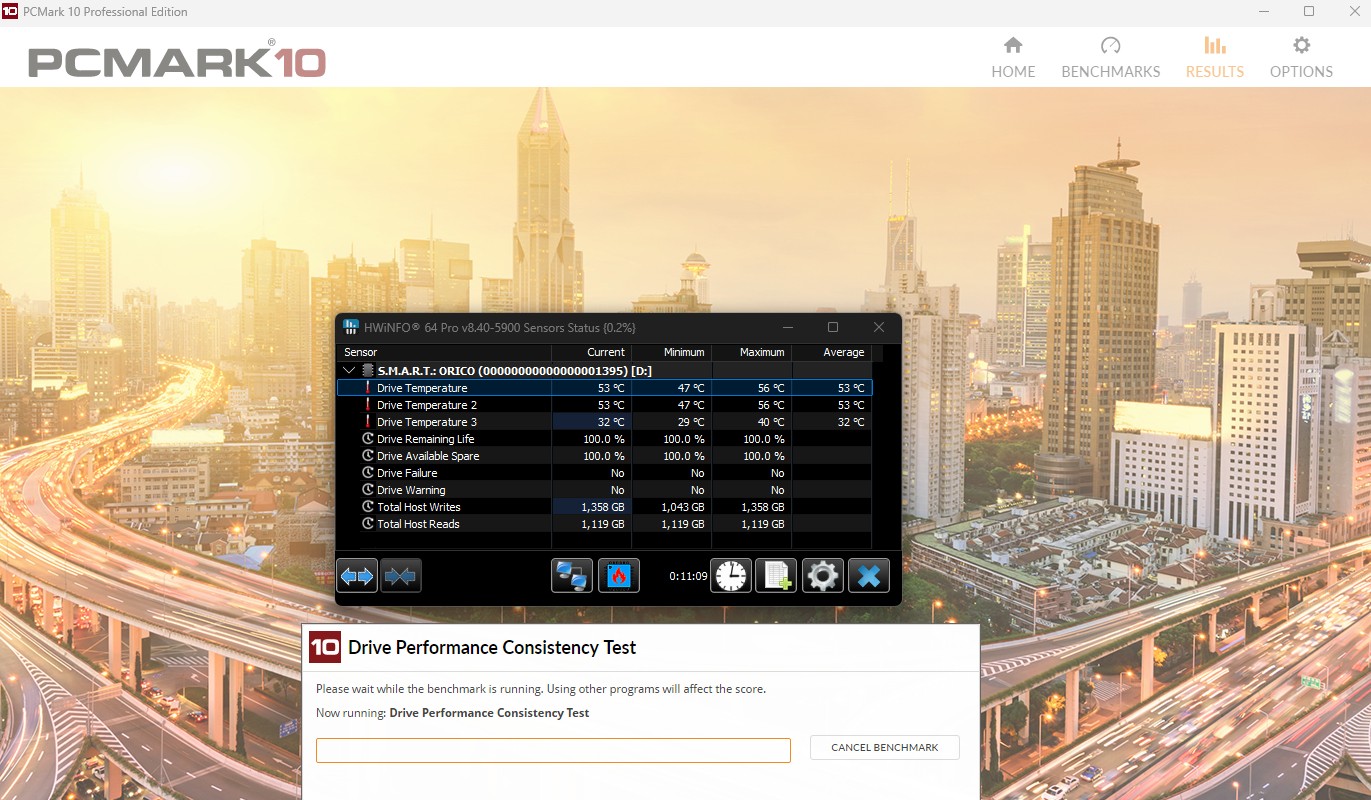
Task: Click the shrink columns arrows icon in HWiNFO
Action: (401, 576)
